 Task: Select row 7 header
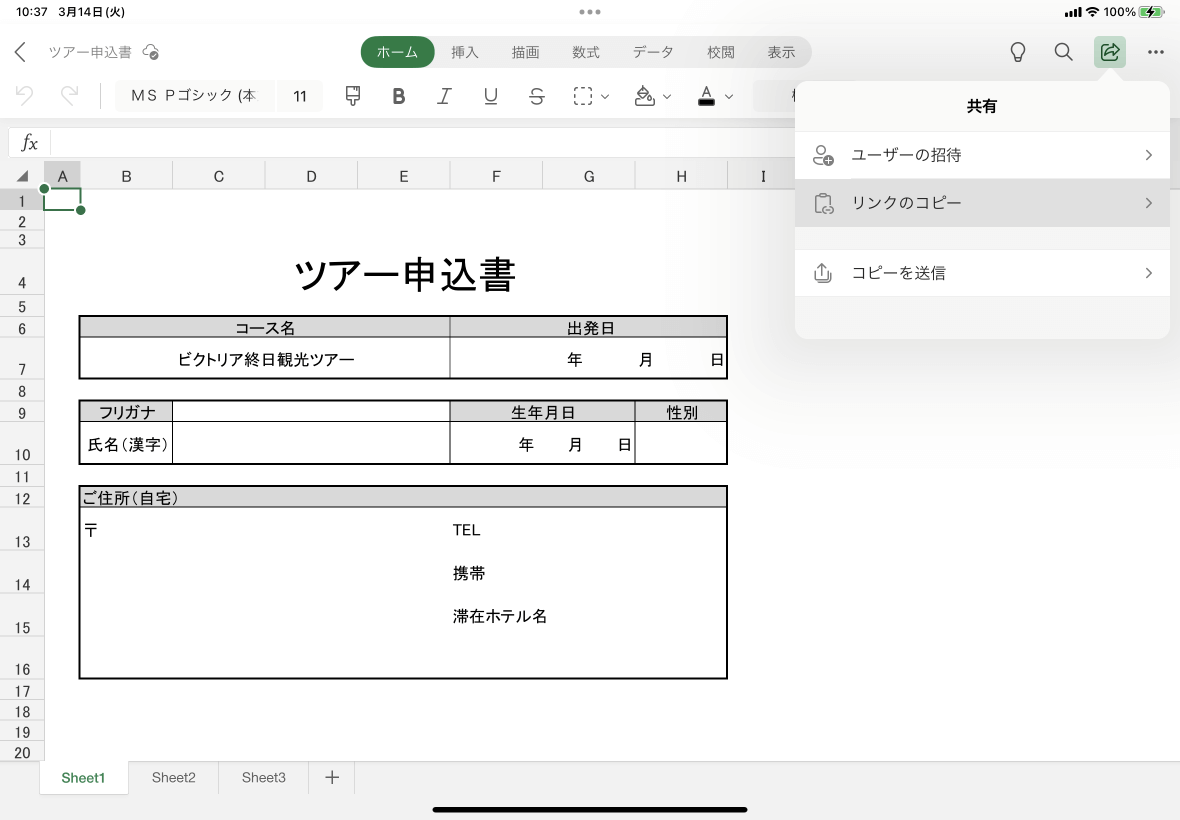click(22, 359)
